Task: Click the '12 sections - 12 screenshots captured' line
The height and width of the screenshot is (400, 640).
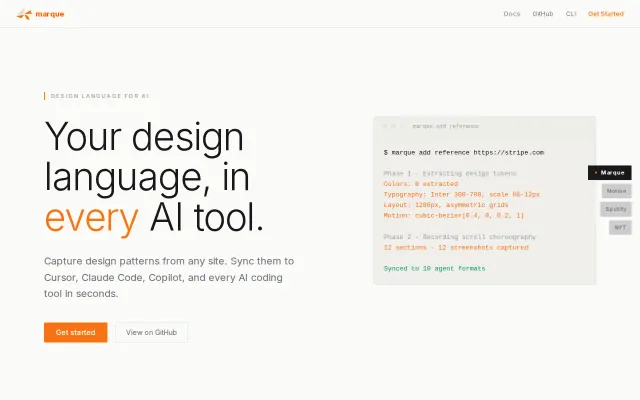Action: [x=456, y=248]
